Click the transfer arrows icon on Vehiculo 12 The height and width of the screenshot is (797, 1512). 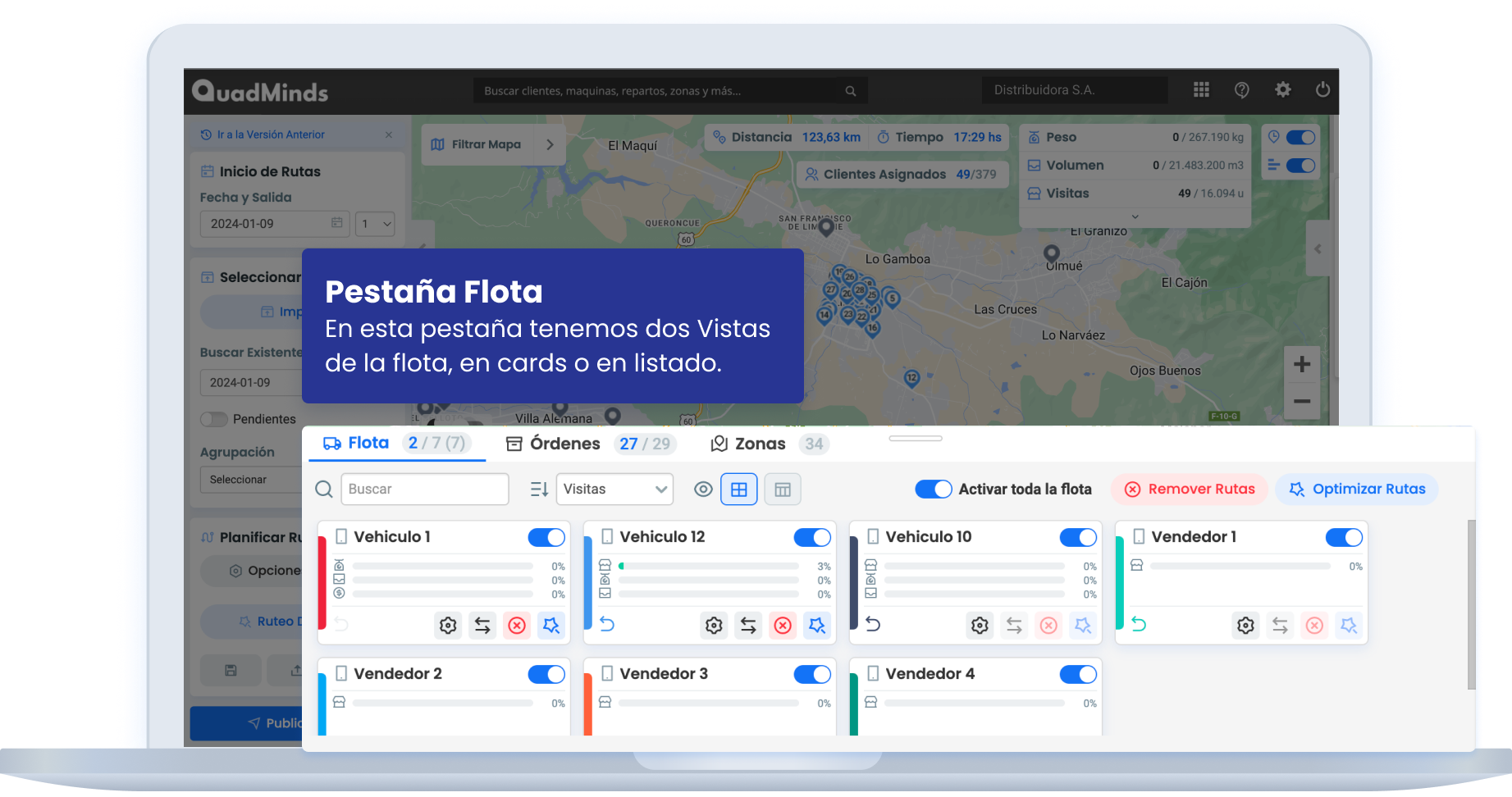pos(747,625)
